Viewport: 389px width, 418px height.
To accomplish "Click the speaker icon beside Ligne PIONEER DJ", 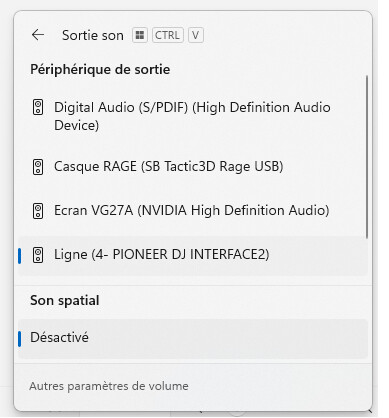I will tap(38, 255).
